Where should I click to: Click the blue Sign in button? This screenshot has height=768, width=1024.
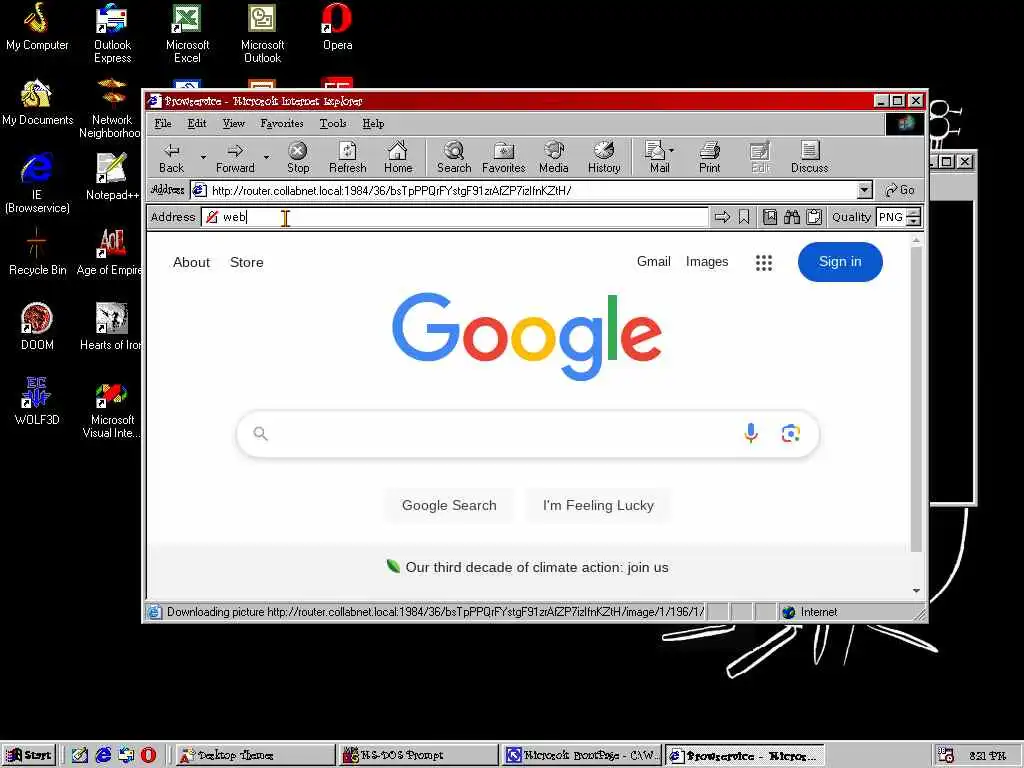coord(840,262)
